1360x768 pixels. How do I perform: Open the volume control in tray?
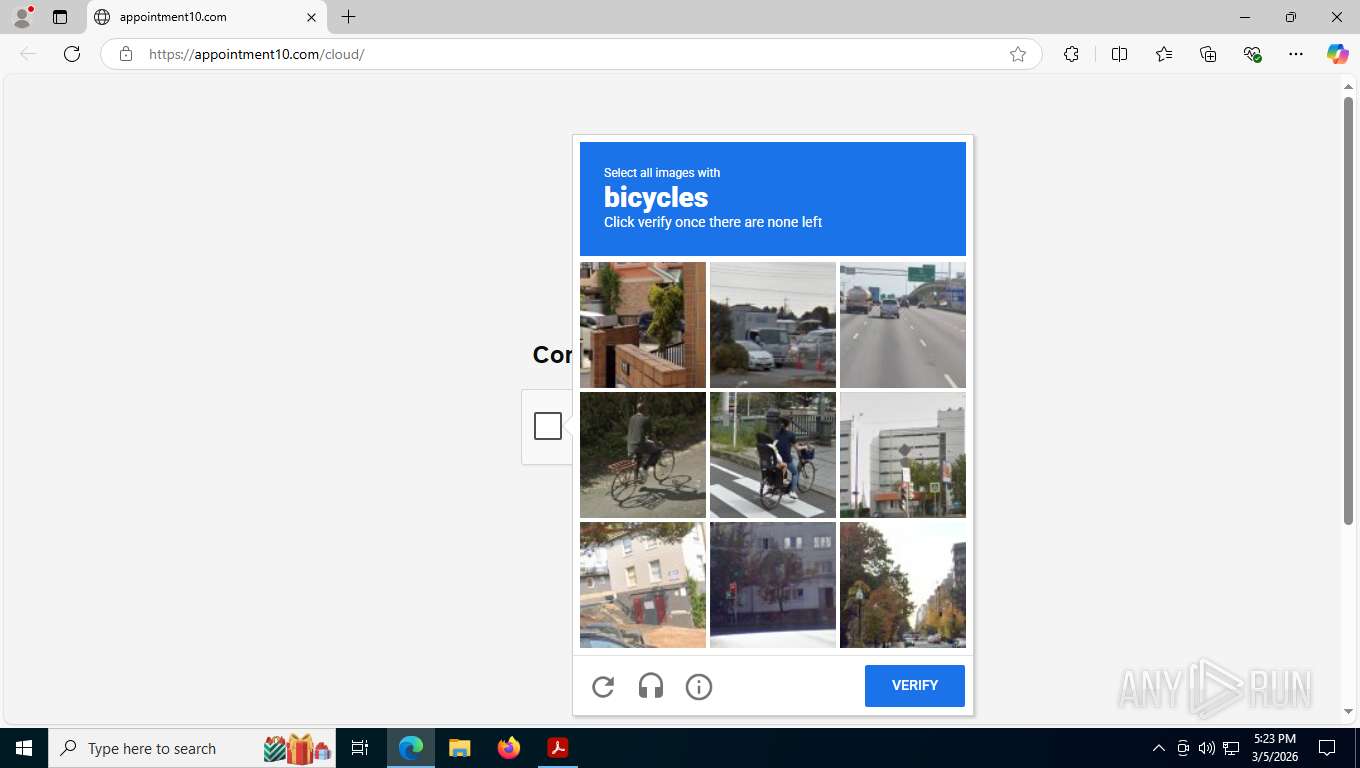pyautogui.click(x=1207, y=748)
